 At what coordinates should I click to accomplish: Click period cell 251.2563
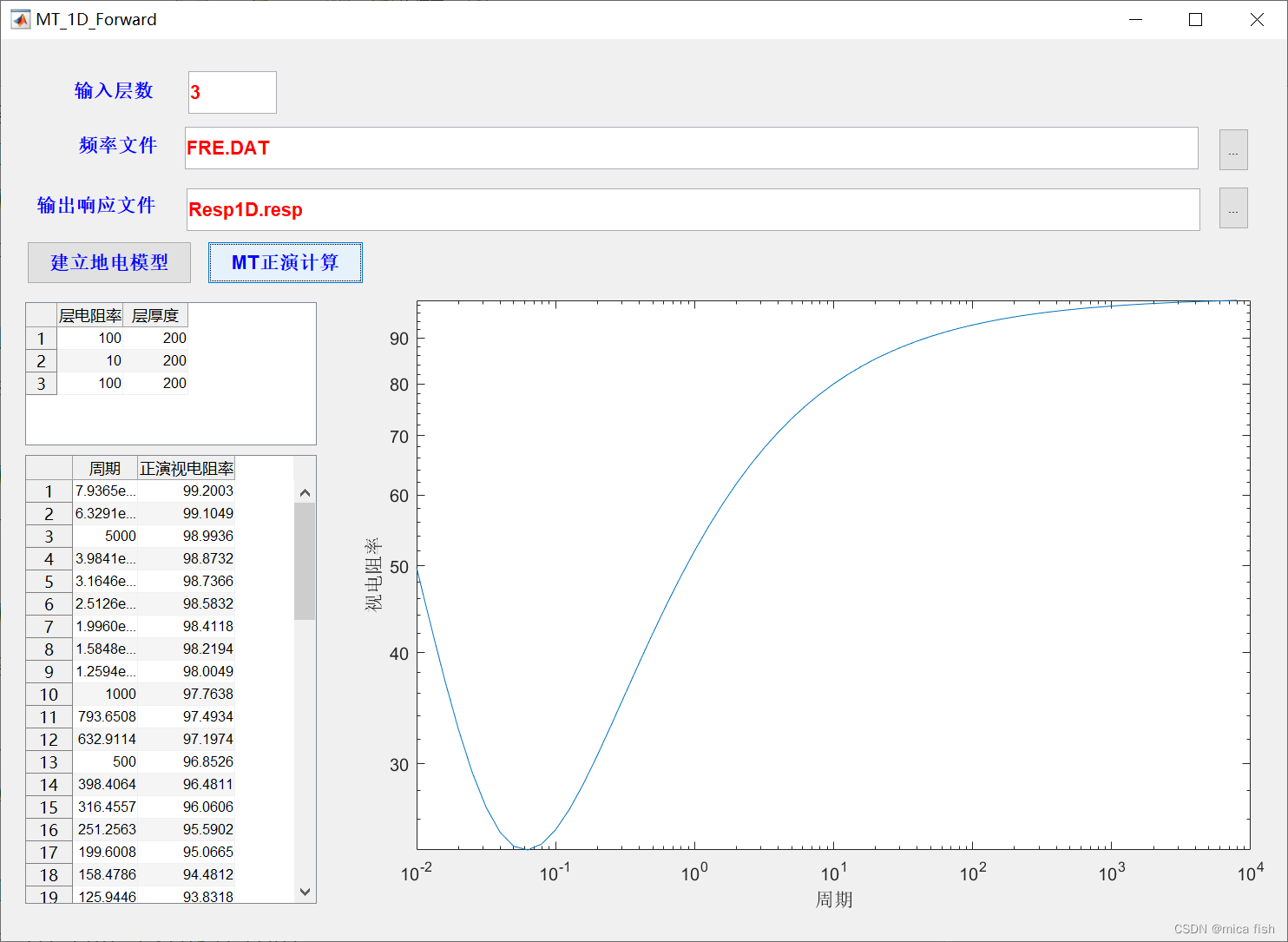105,829
